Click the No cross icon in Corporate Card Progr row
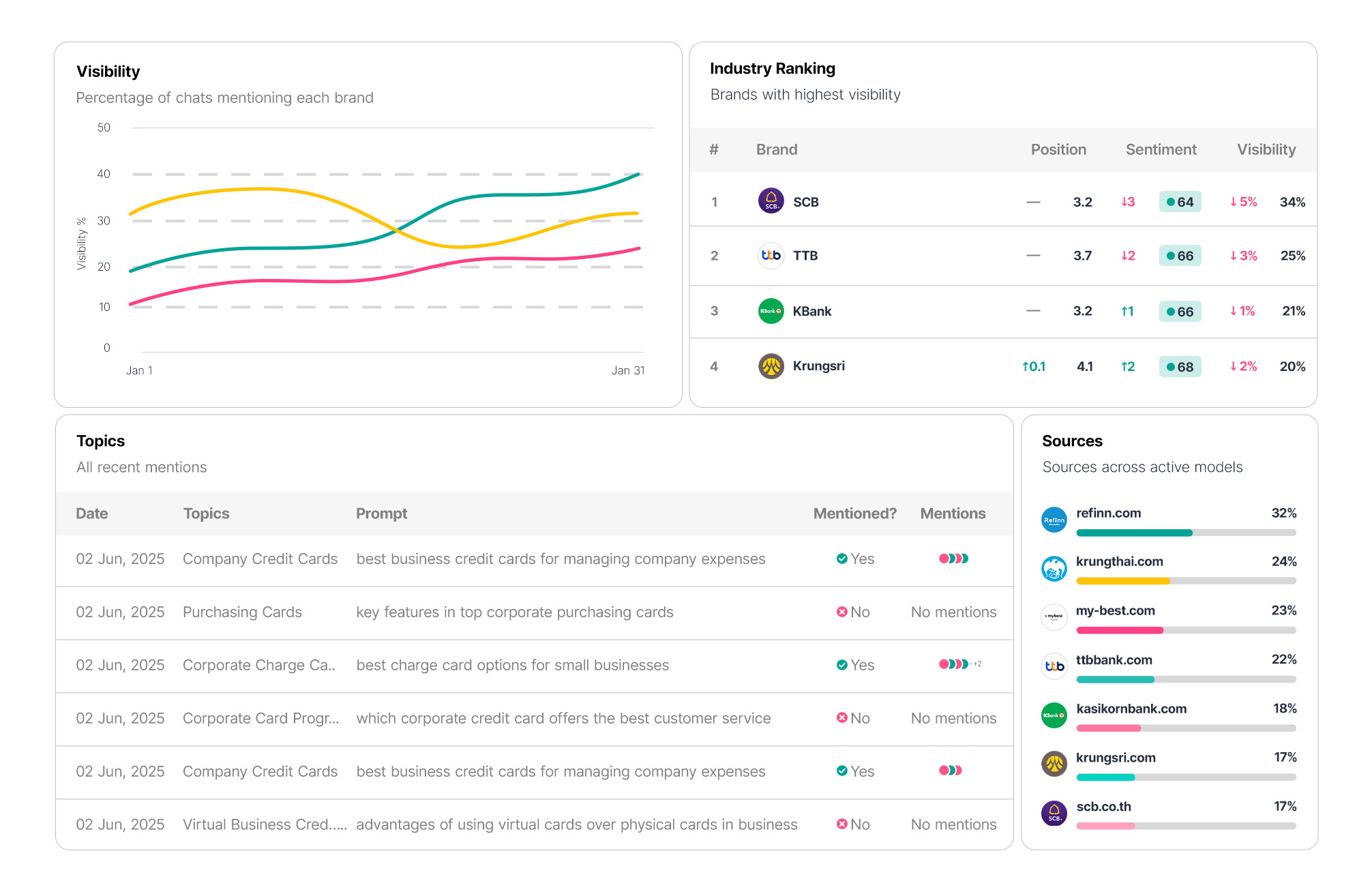Image resolution: width=1372 pixels, height=892 pixels. 841,718
